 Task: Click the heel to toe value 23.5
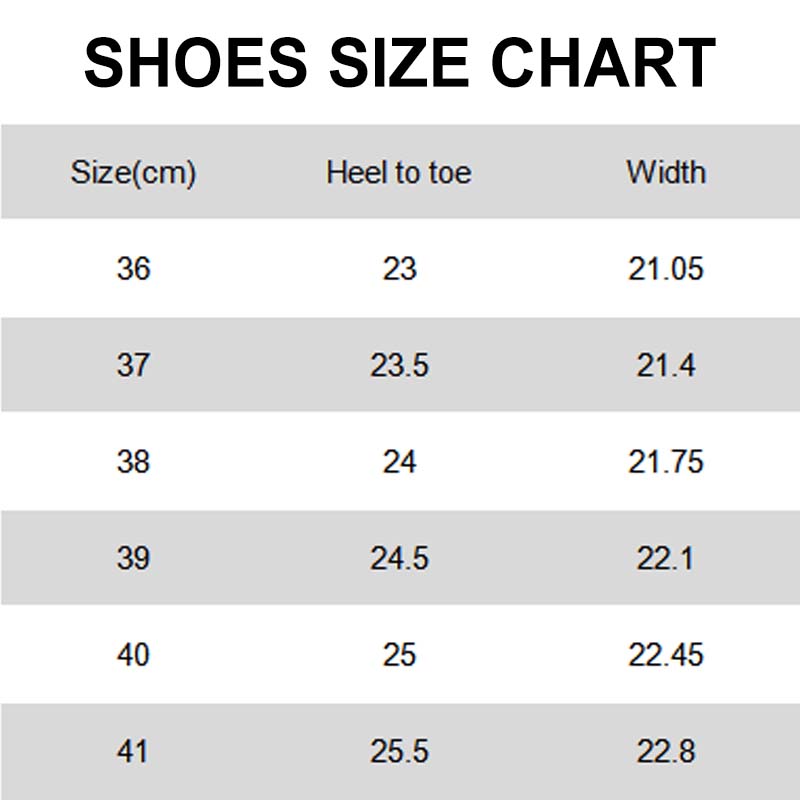[399, 365]
